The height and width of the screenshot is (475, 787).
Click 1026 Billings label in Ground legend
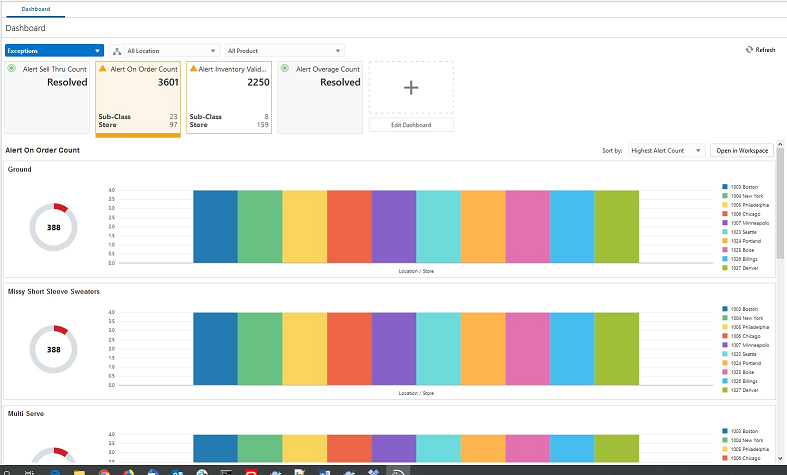tap(744, 259)
